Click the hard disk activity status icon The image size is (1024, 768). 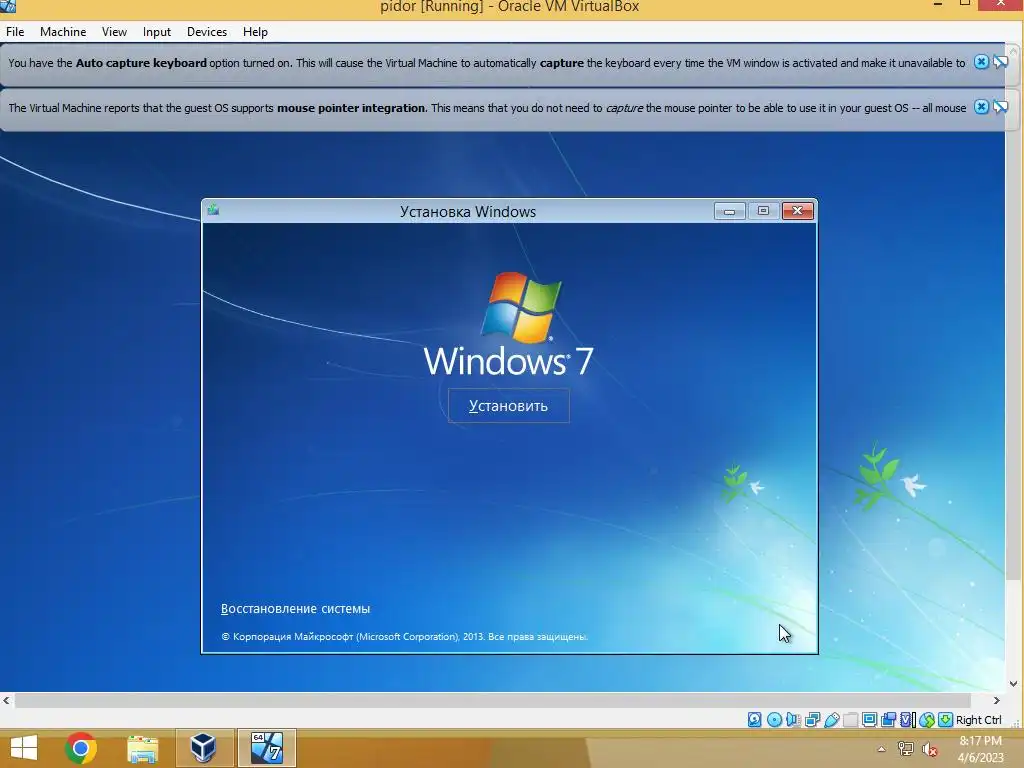click(x=754, y=720)
